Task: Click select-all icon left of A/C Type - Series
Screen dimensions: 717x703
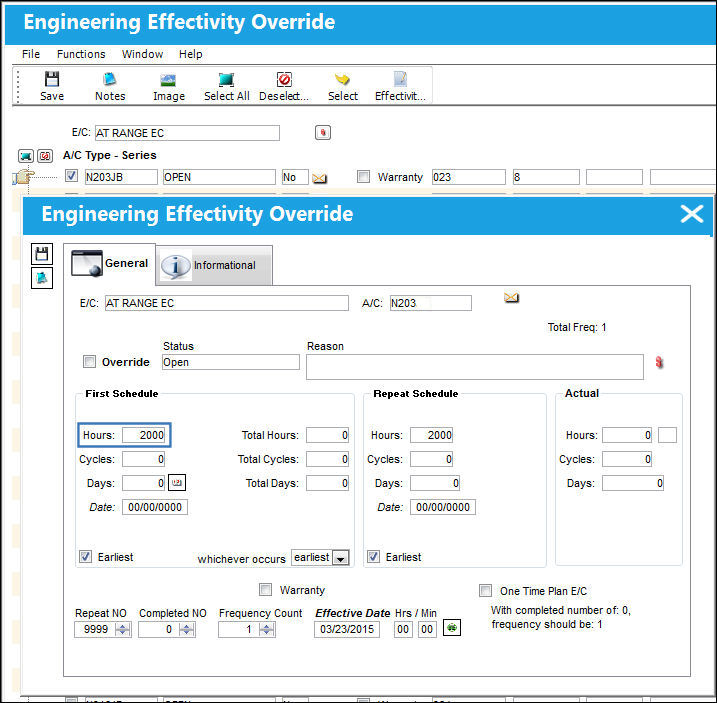Action: [x=26, y=156]
